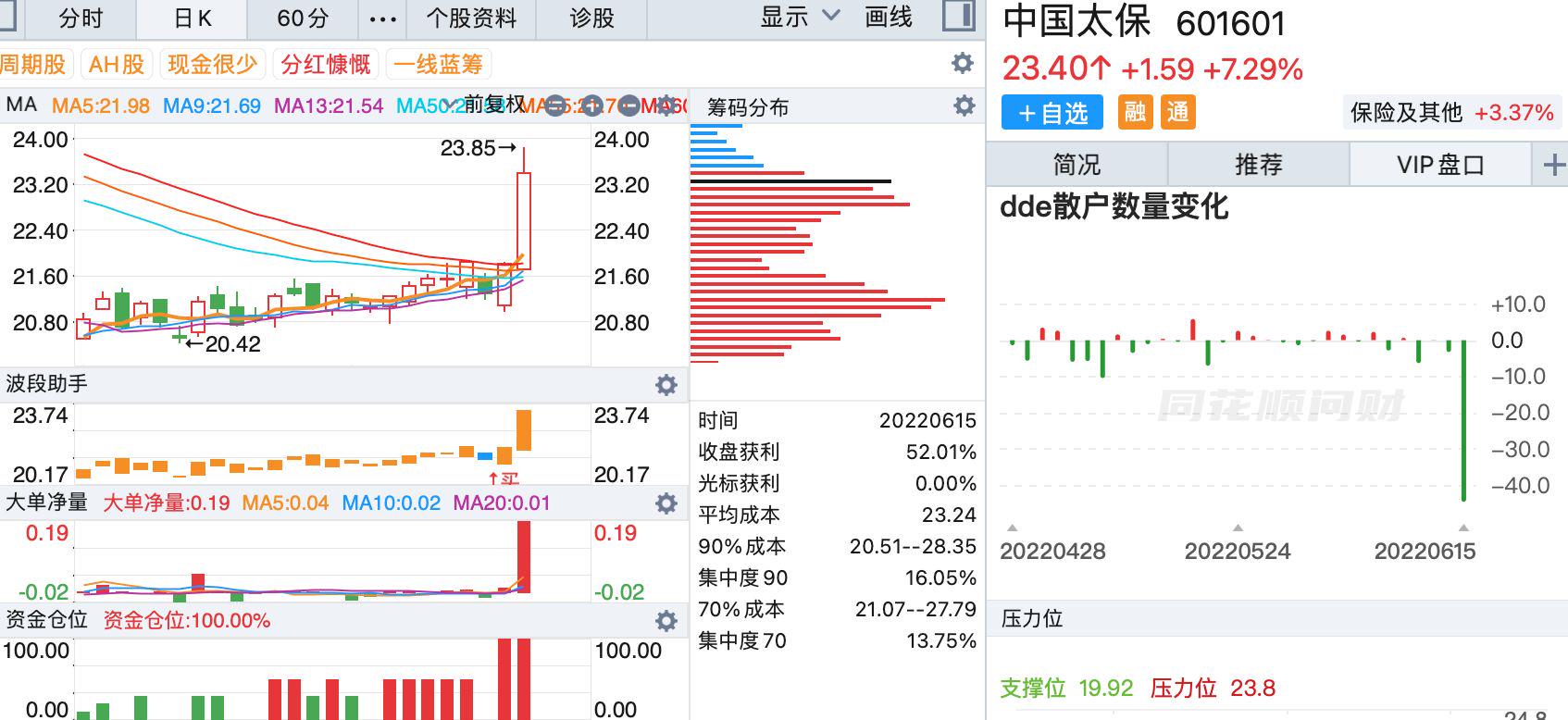The width and height of the screenshot is (1568, 720).
Task: Click the 集中度70 13.75% row
Action: (x=837, y=640)
